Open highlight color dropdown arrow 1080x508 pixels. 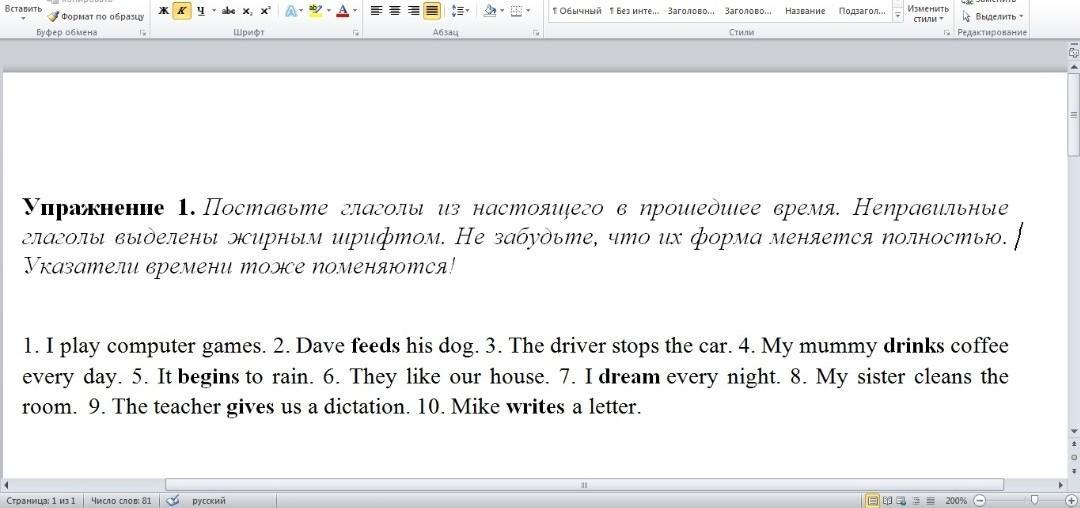(x=328, y=10)
